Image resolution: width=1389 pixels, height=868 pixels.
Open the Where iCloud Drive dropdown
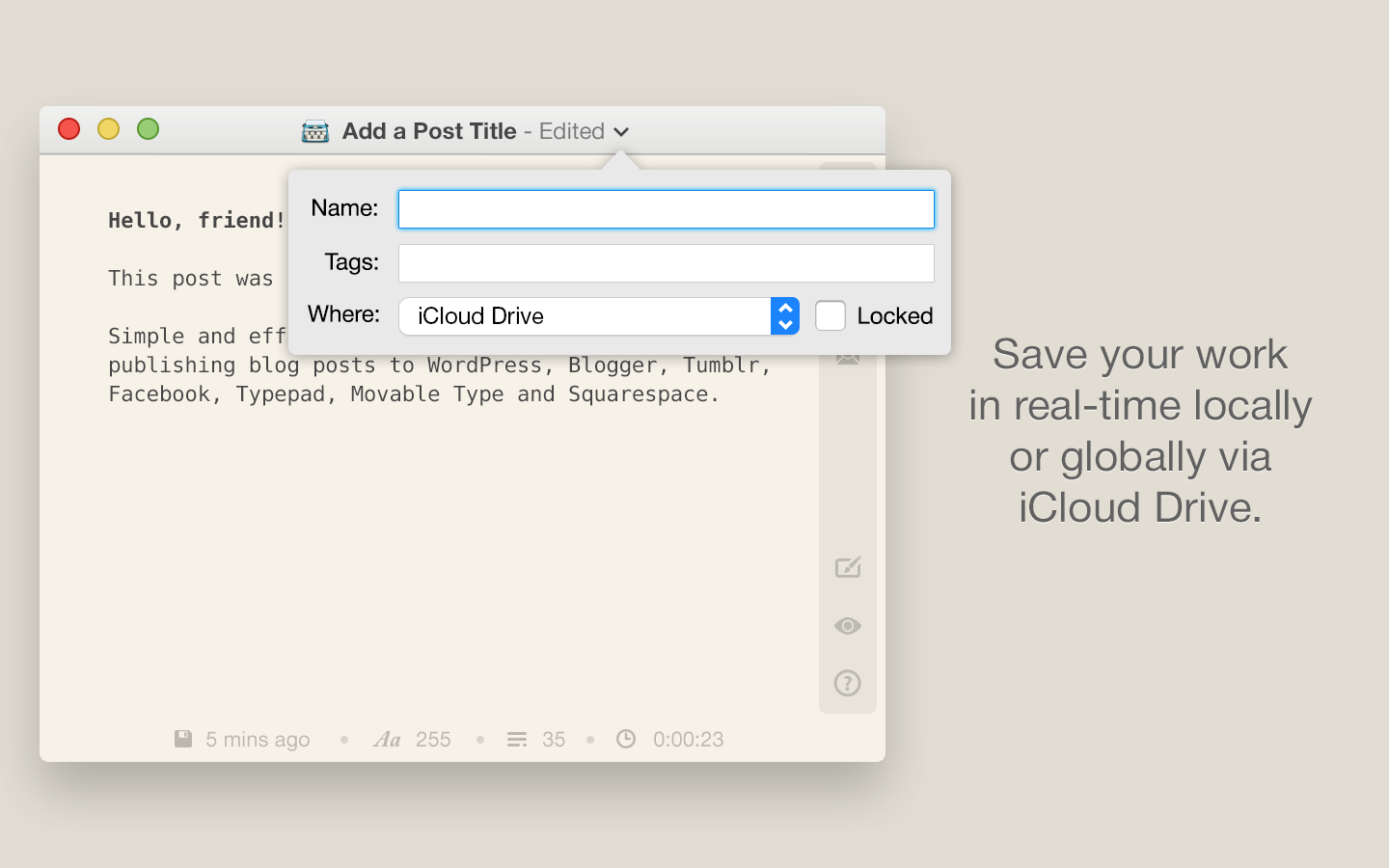[x=599, y=316]
